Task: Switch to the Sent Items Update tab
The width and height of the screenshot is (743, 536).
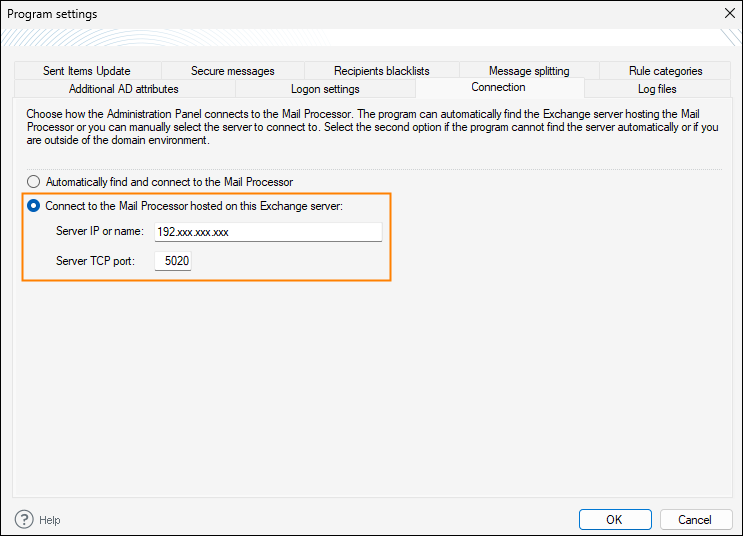Action: click(87, 71)
